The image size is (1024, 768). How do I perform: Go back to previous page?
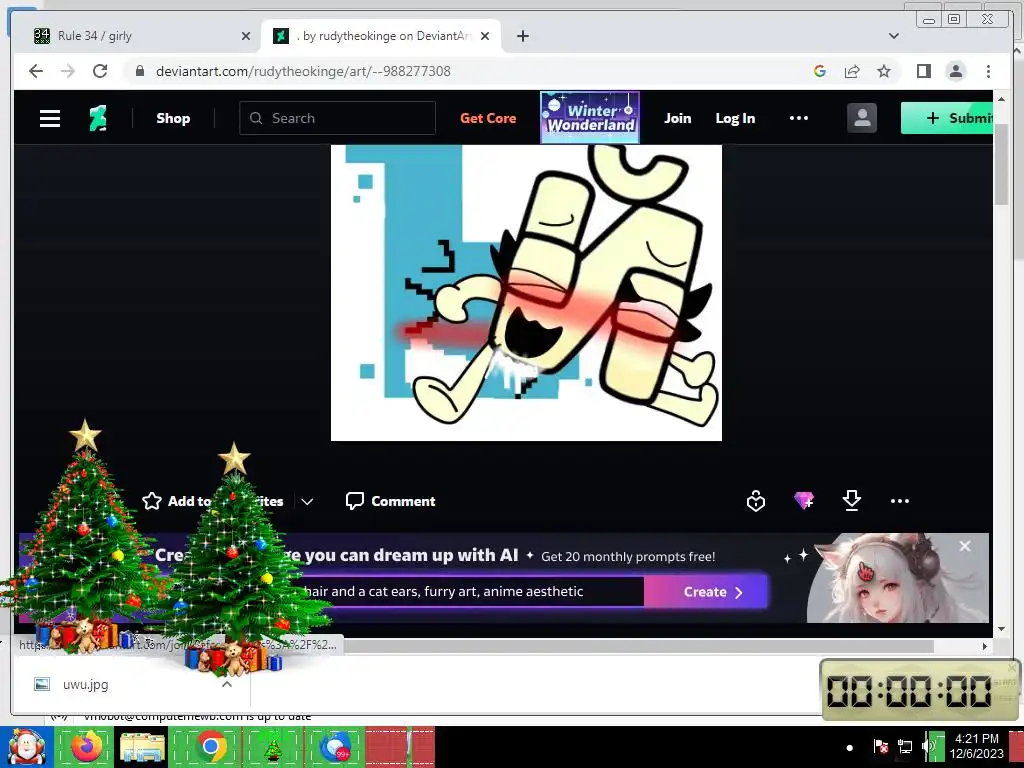(x=36, y=71)
